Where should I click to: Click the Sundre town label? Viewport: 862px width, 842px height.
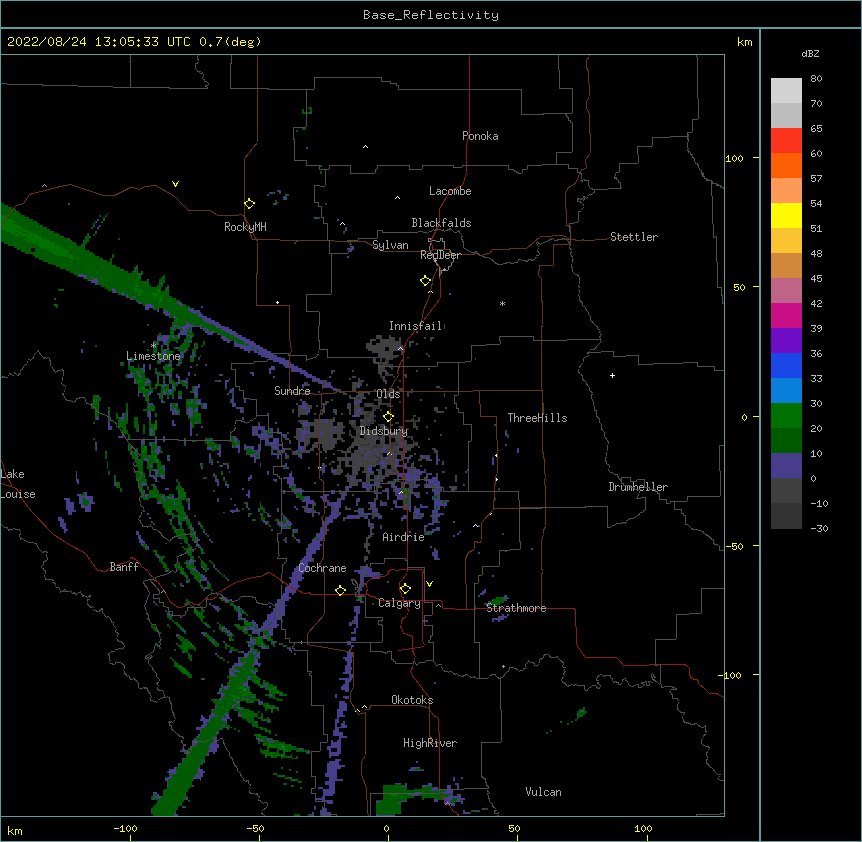292,391
